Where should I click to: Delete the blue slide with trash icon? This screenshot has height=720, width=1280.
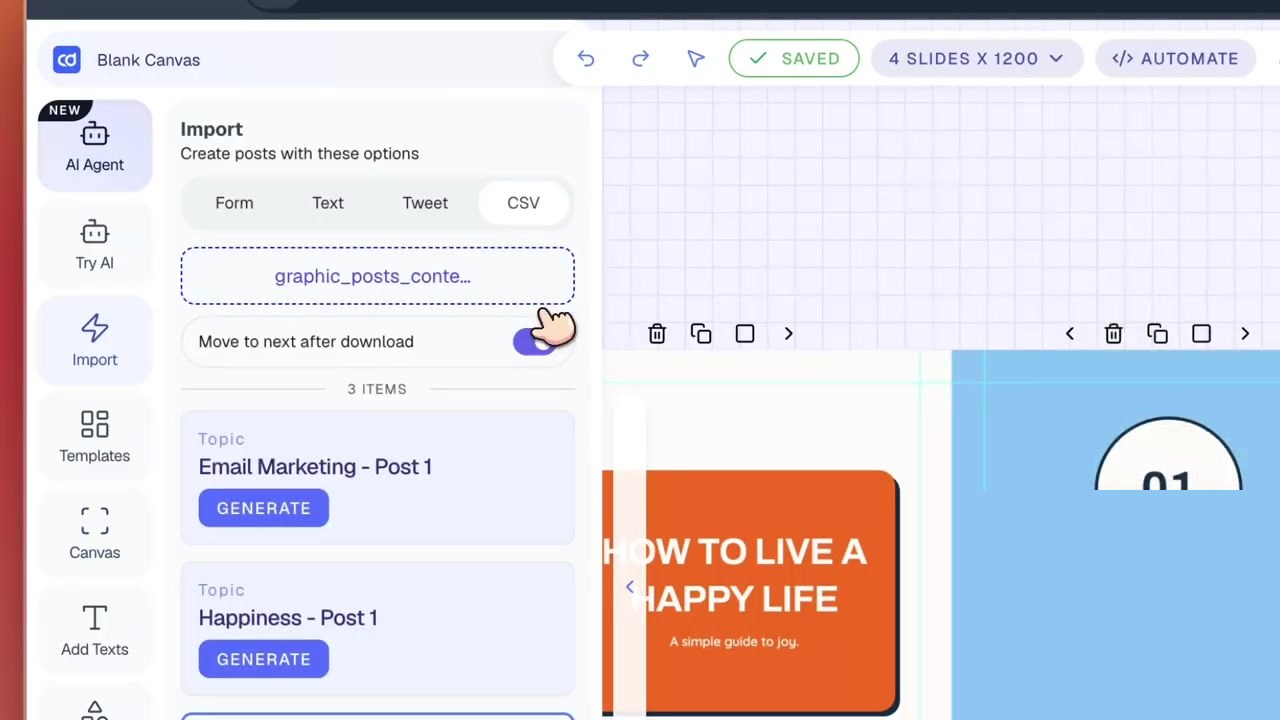pyautogui.click(x=1114, y=334)
